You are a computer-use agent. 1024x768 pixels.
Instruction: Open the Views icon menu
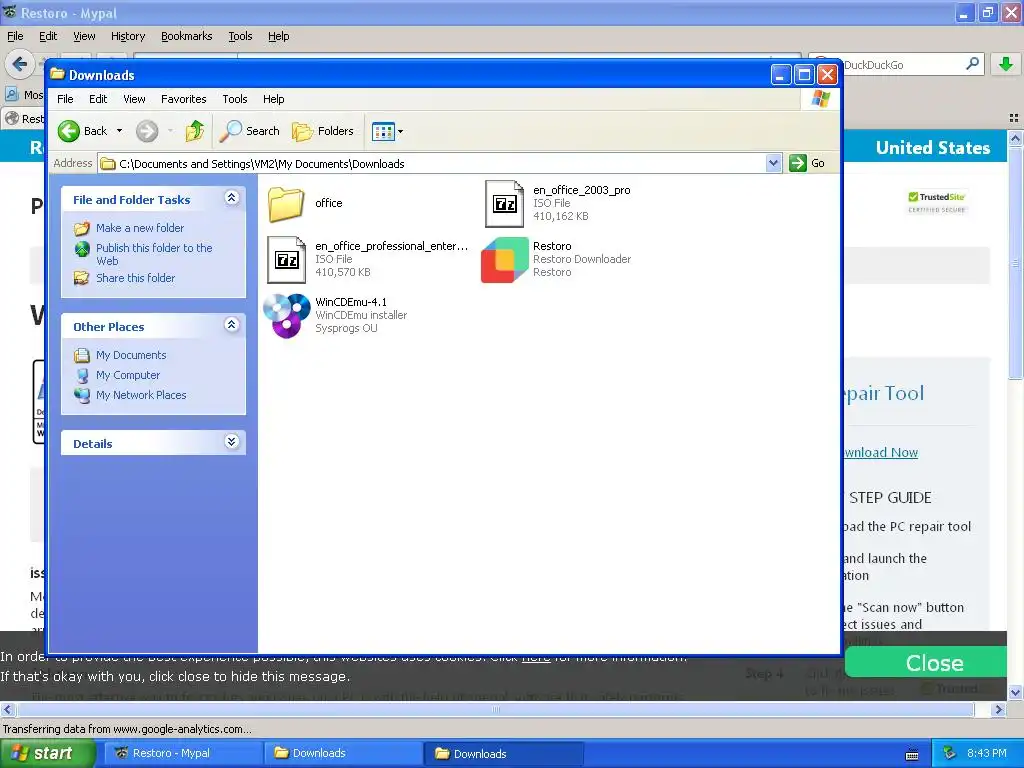click(383, 131)
